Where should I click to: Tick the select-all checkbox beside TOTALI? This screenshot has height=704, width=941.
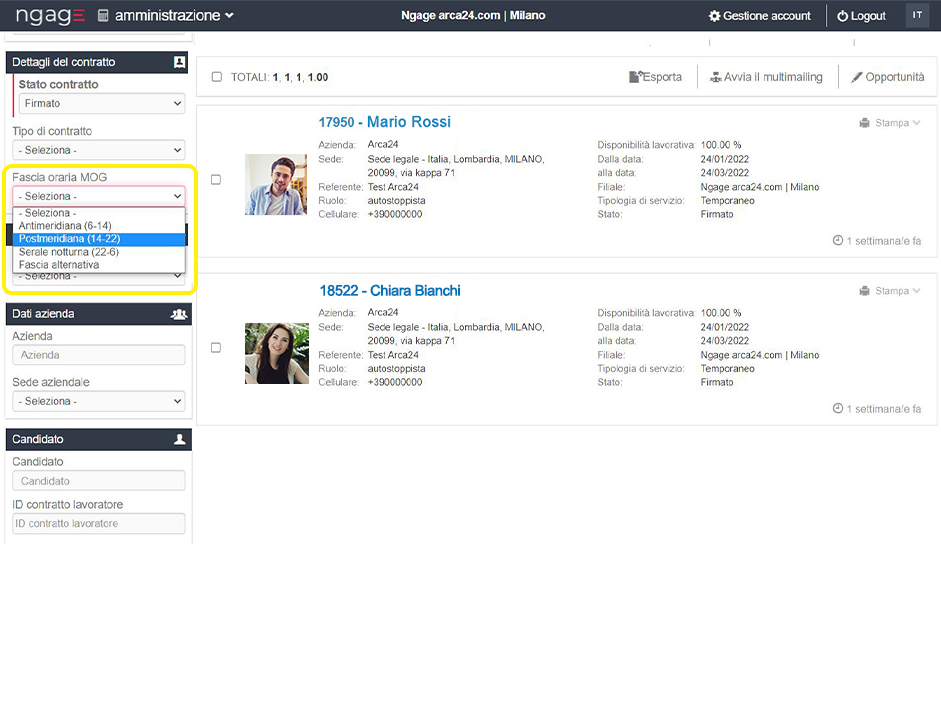[217, 77]
